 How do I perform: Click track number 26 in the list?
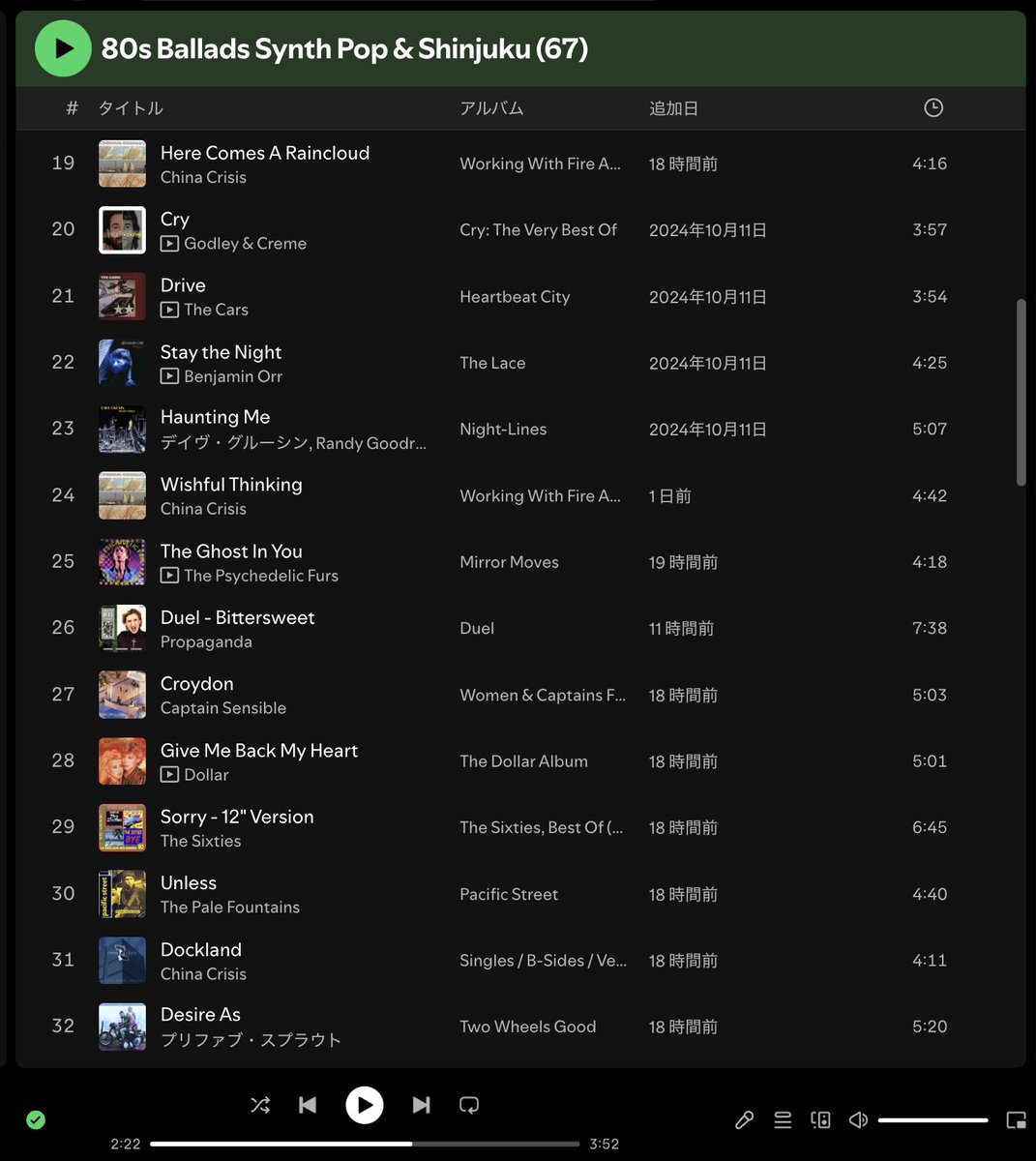click(x=63, y=628)
